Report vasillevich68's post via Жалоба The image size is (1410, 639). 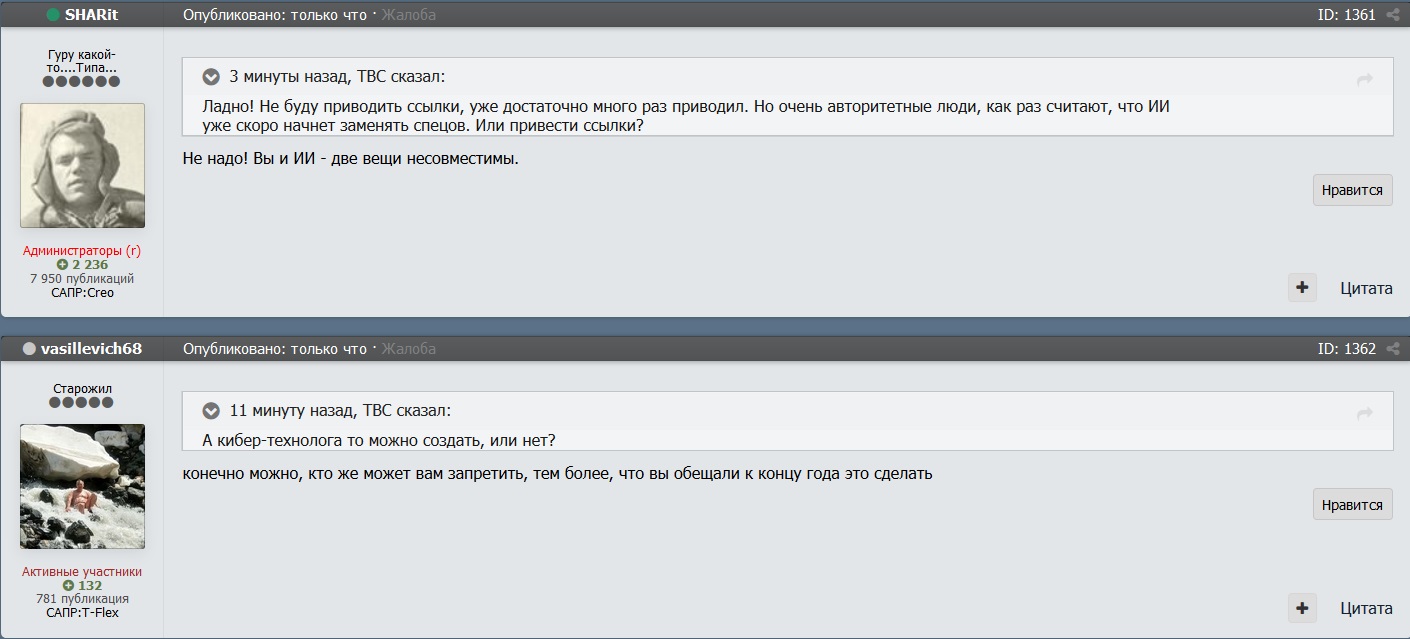click(408, 349)
